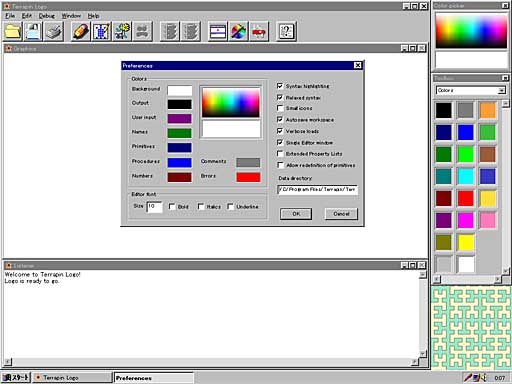
Task: Click Cancel in Preferences dialog
Action: click(x=341, y=214)
